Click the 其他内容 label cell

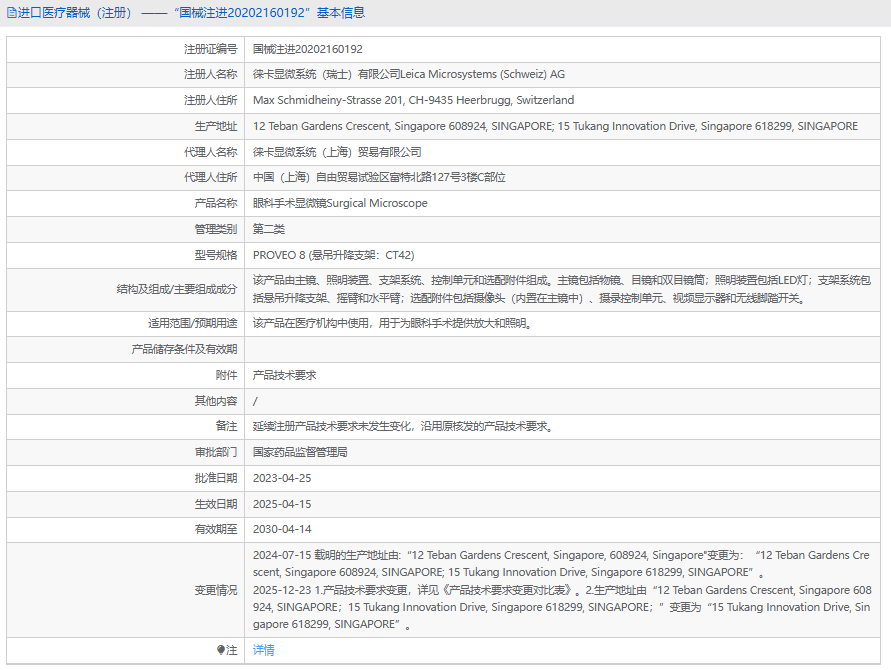click(126, 401)
